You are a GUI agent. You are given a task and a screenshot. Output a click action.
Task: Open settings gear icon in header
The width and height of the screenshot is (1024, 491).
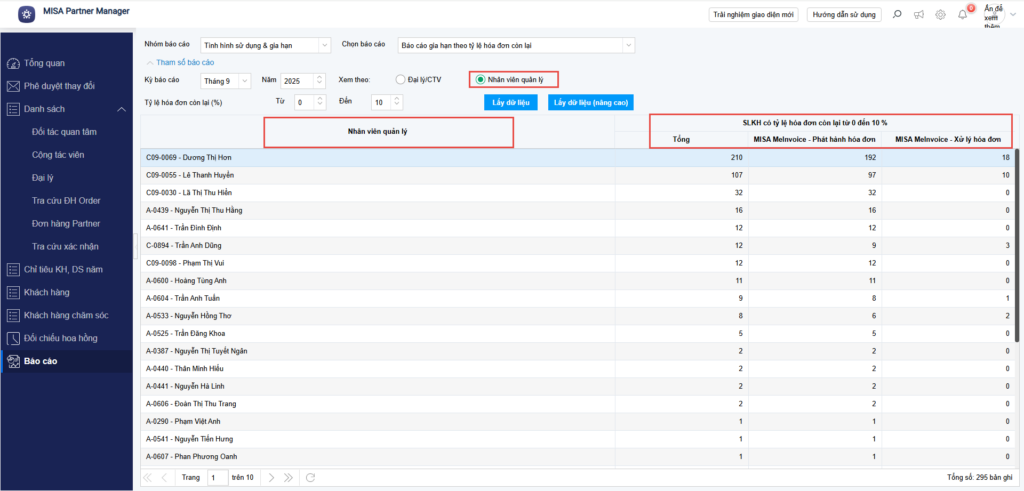[940, 14]
